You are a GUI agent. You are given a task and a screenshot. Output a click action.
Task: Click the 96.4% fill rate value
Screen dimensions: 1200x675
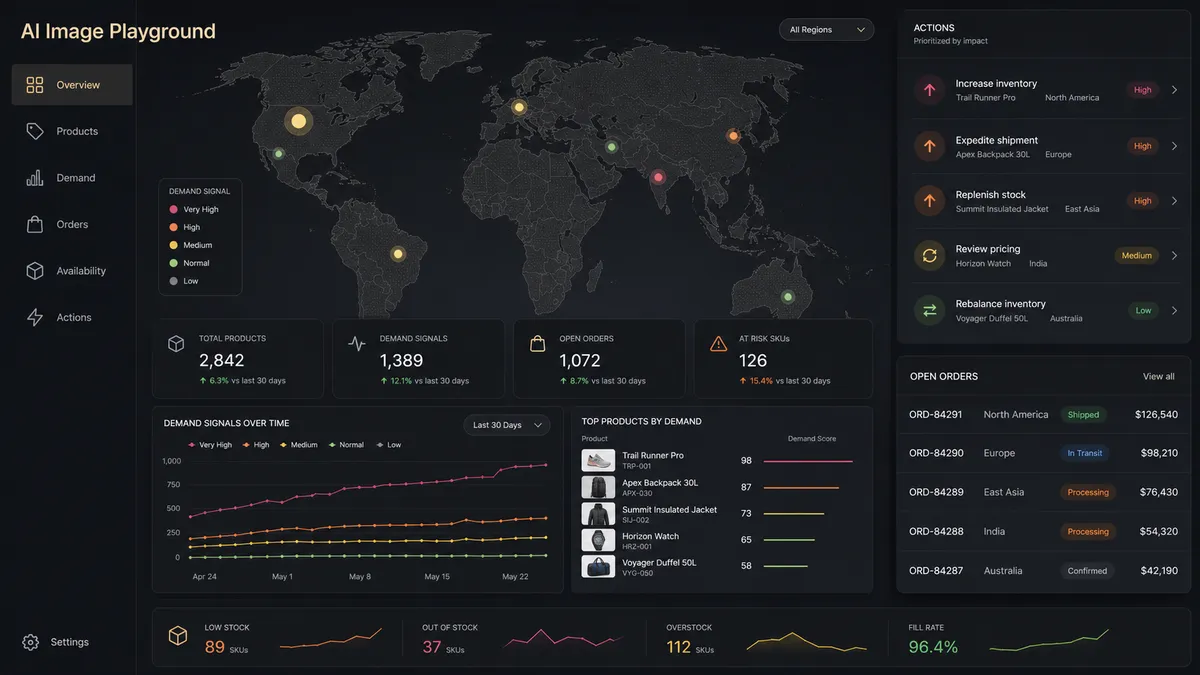[933, 647]
